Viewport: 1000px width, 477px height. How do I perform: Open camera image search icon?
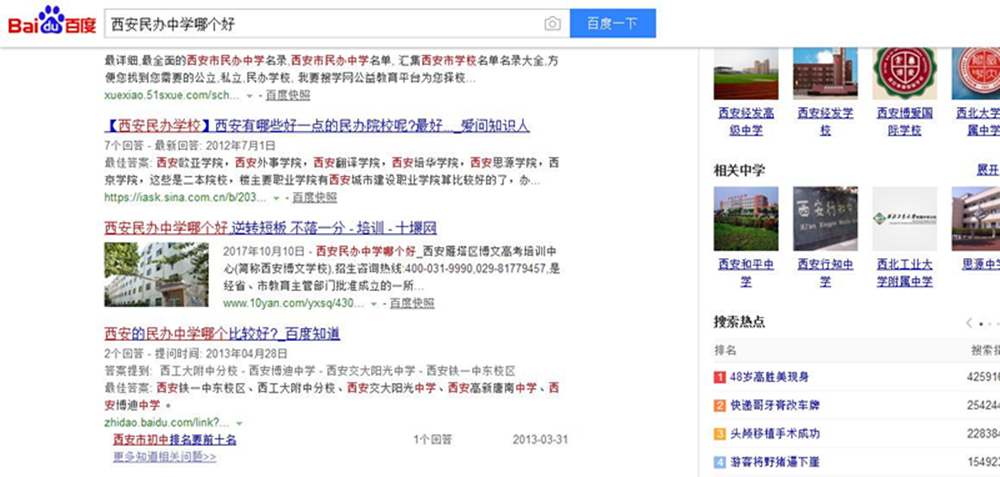click(x=552, y=24)
